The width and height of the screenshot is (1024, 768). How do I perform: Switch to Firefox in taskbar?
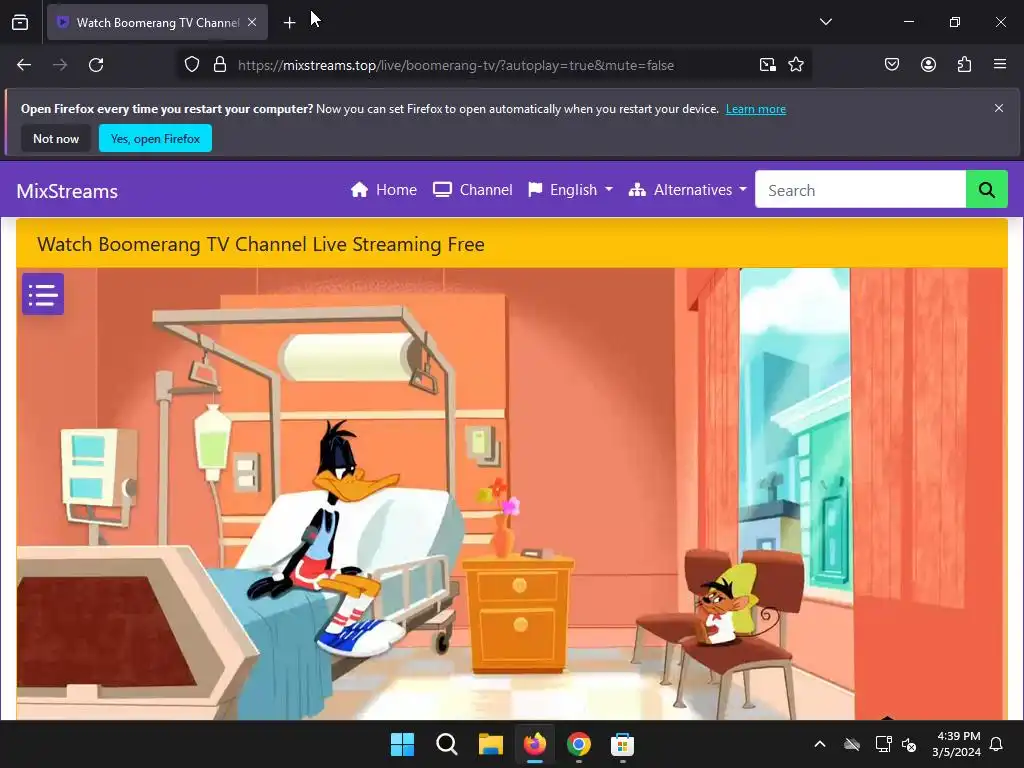[535, 744]
